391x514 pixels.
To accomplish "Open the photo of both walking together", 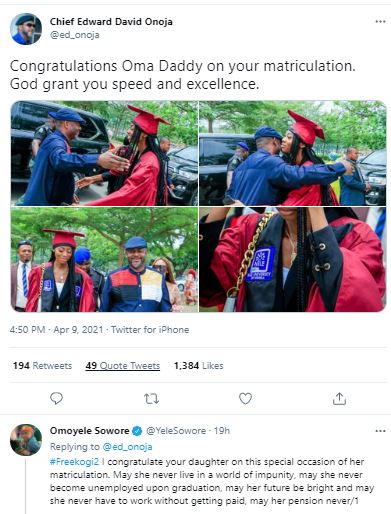I will click(104, 259).
